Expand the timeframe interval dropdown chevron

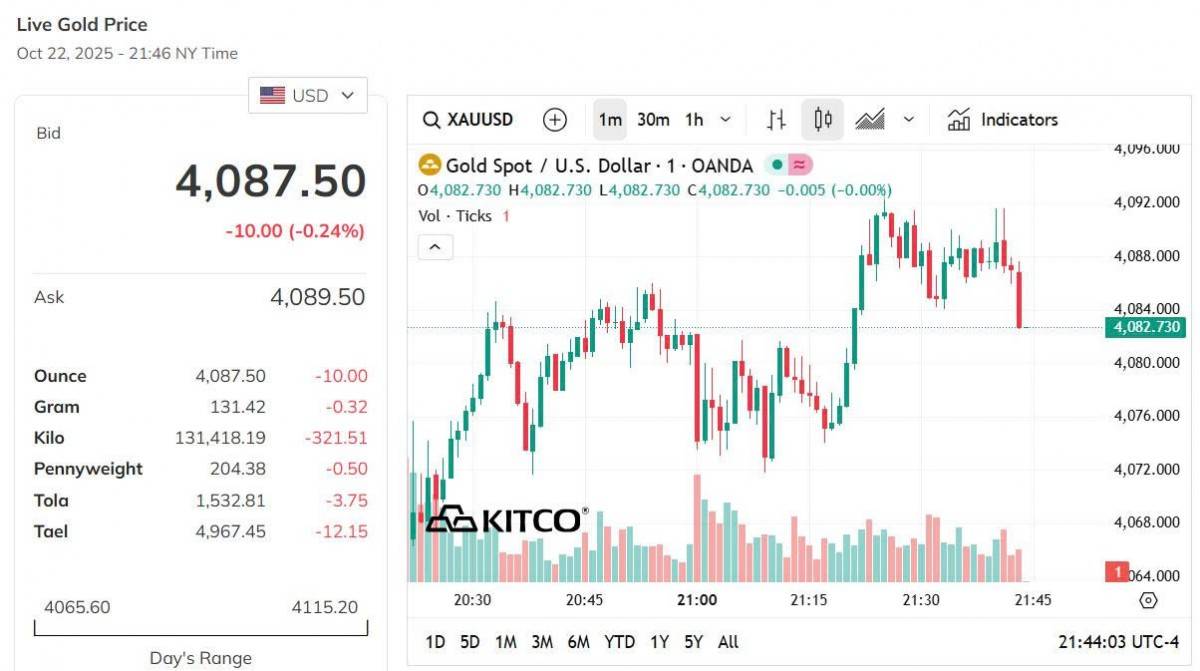tap(723, 119)
